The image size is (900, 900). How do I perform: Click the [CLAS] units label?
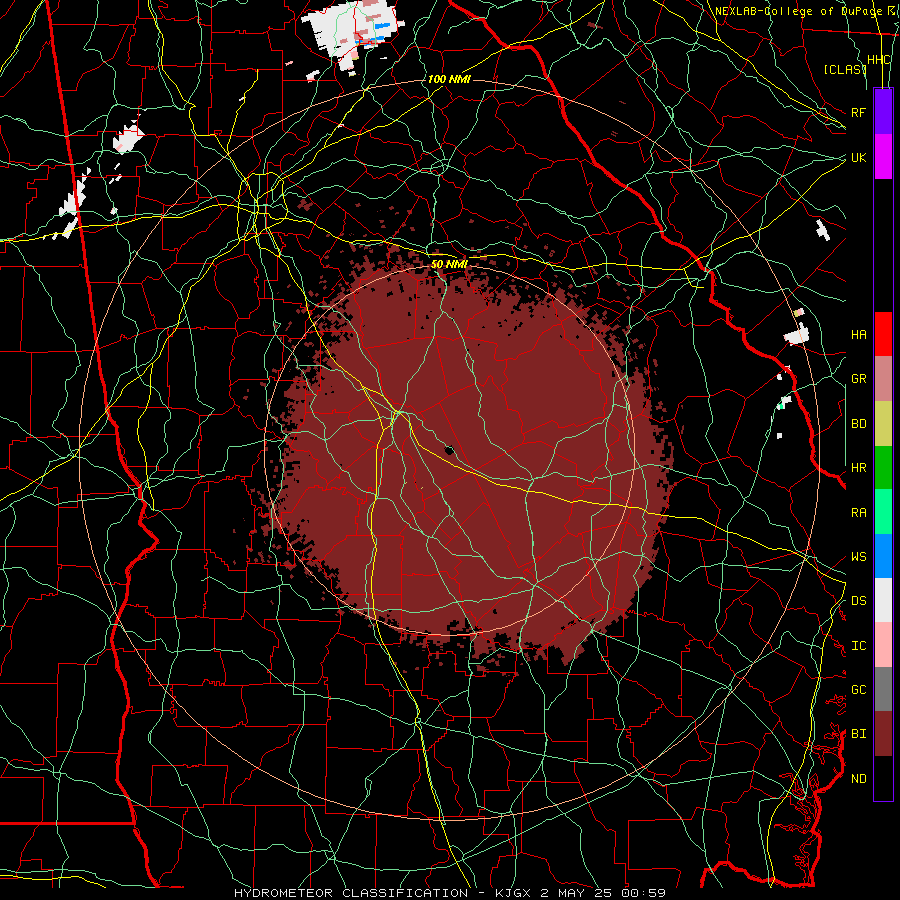(x=844, y=69)
